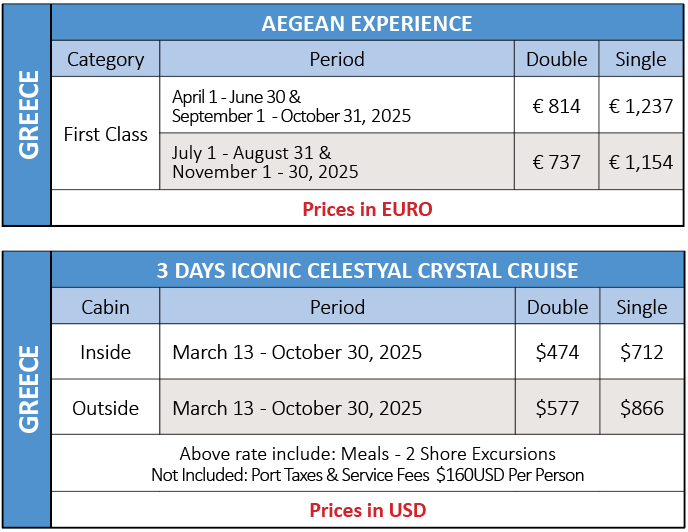Select the € 814 double price

pos(556,106)
